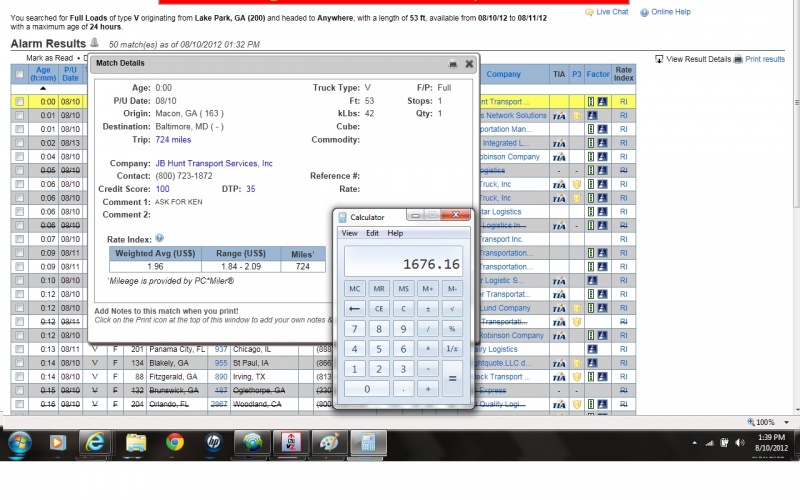
Task: Click the plus-minus key in Calculator
Action: point(428,309)
